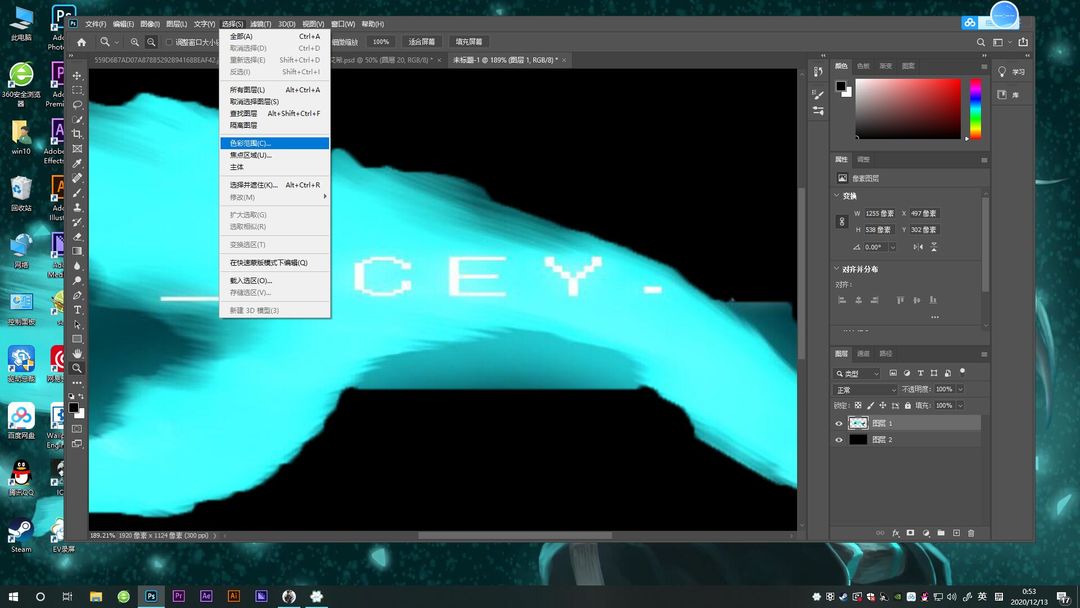Select the Clone Stamp tool
Image resolution: width=1080 pixels, height=608 pixels.
(77, 207)
